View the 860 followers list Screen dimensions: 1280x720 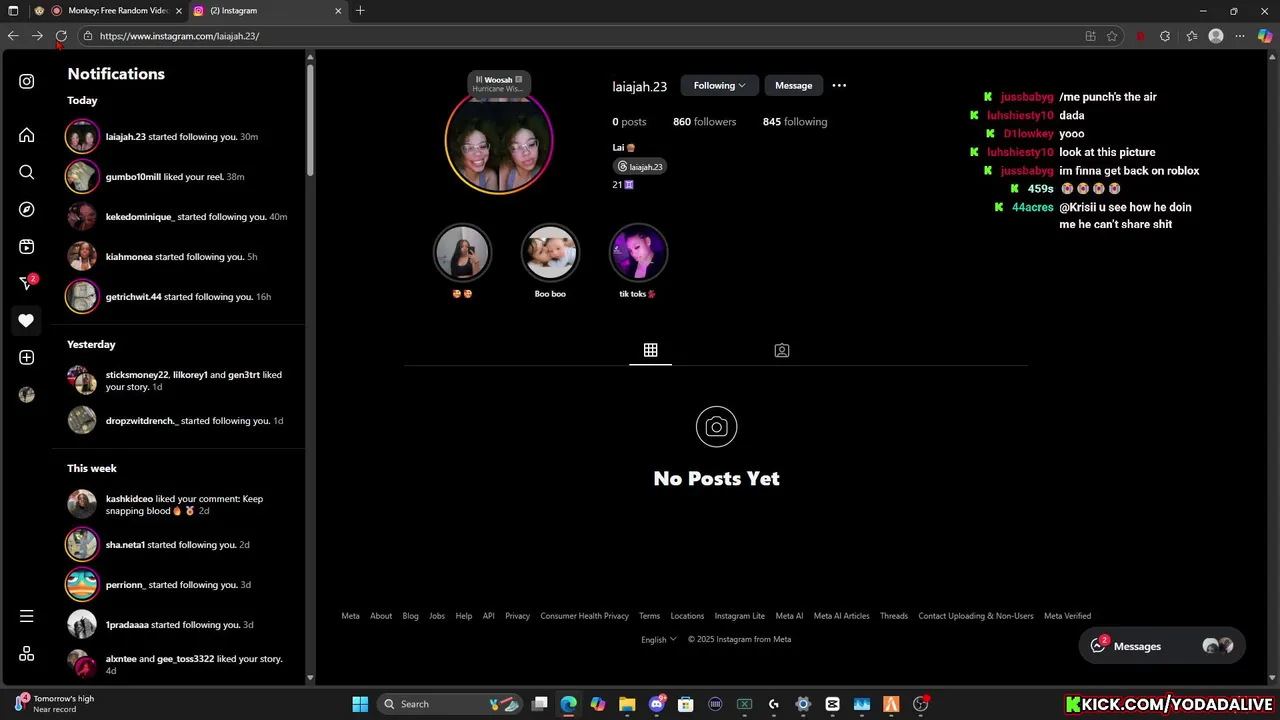704,121
